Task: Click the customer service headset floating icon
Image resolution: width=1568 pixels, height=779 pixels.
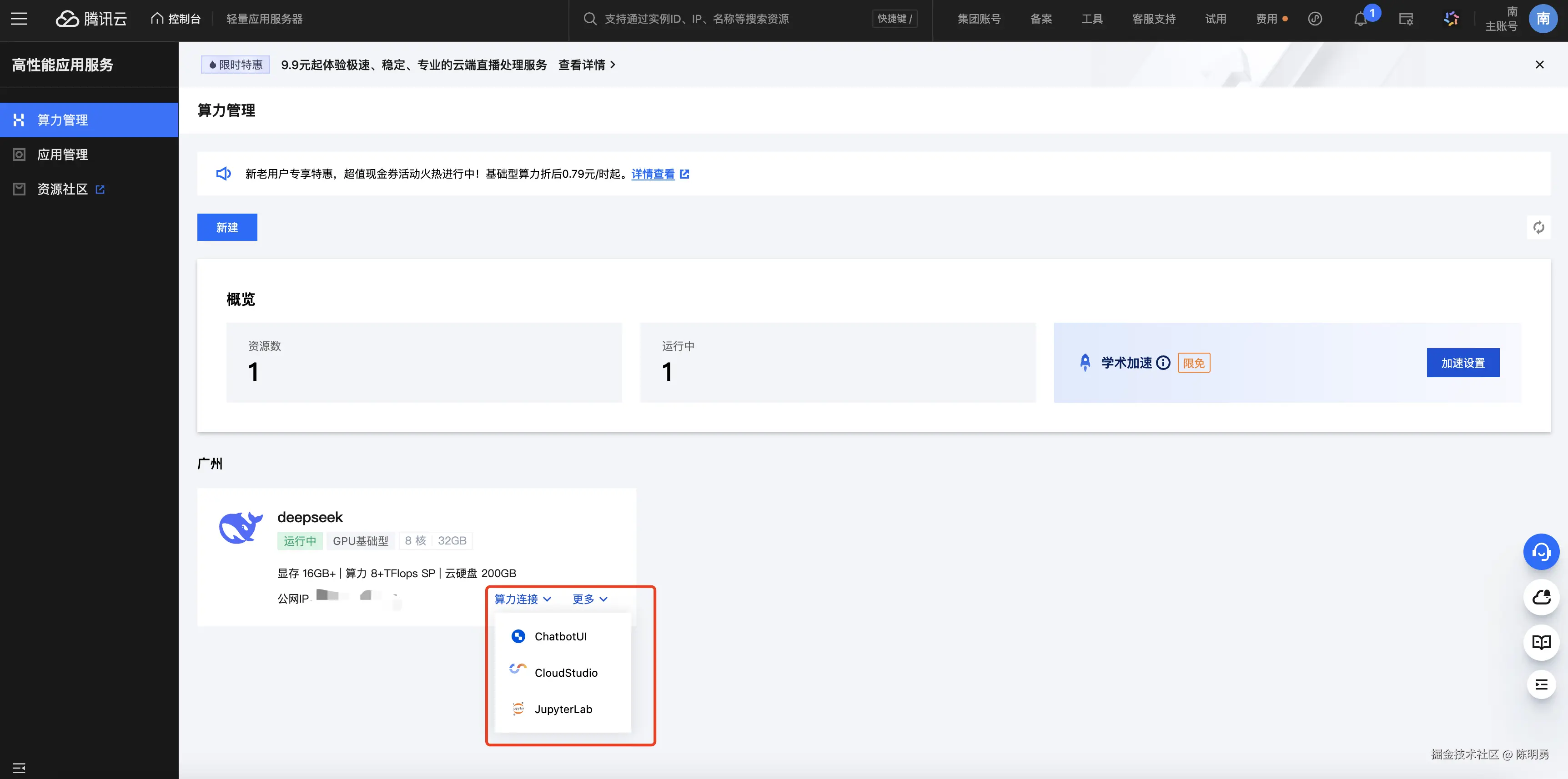Action: coord(1541,552)
